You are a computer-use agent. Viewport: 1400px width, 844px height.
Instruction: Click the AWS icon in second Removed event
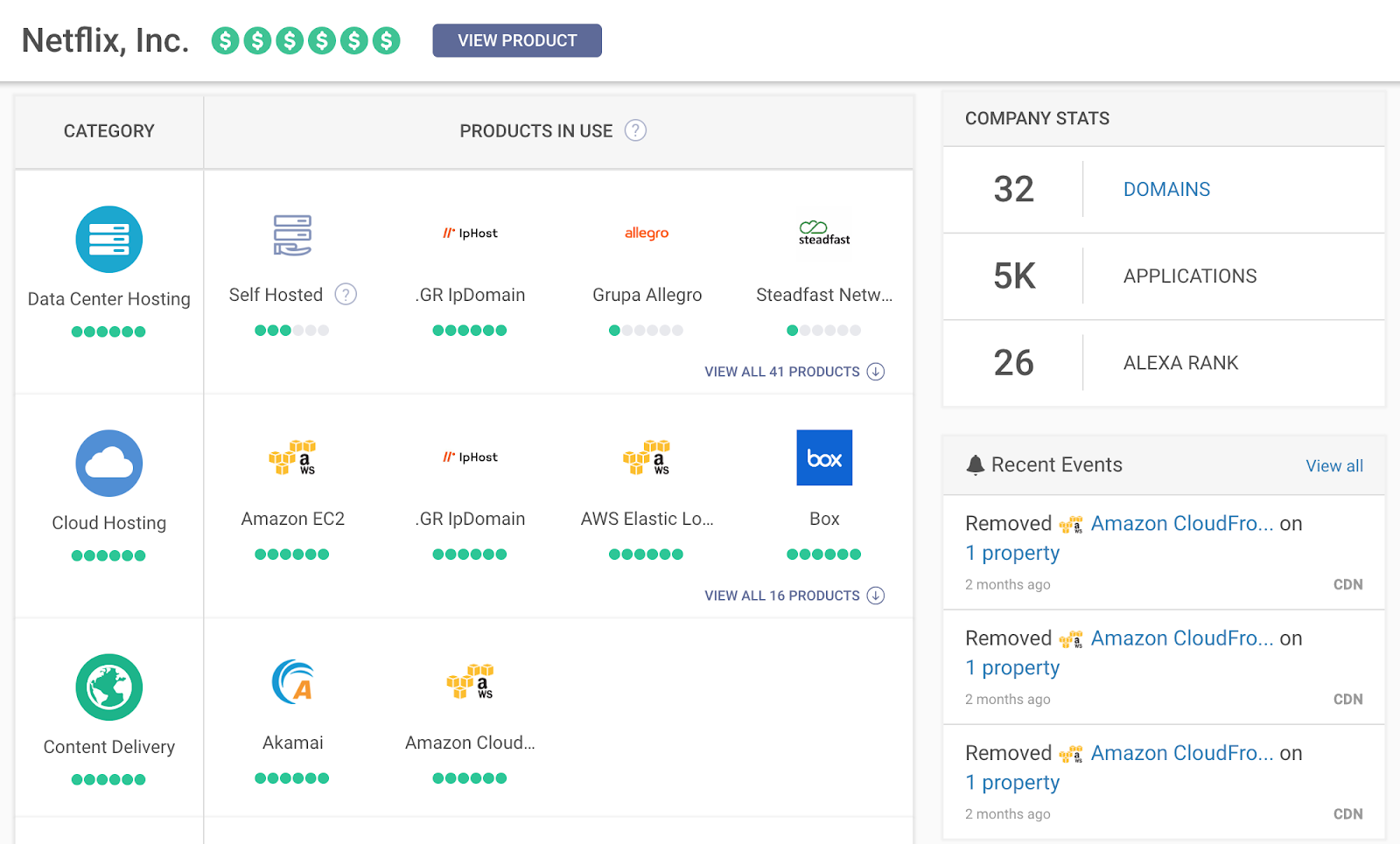(1071, 639)
